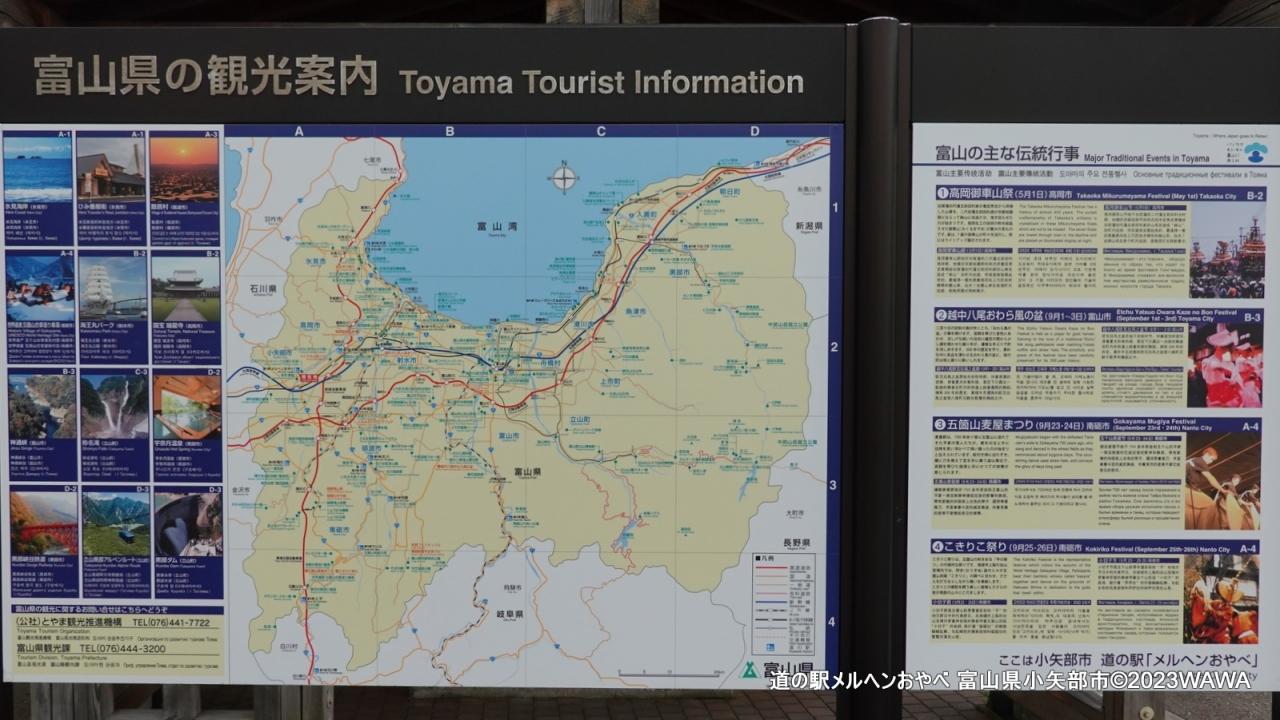Click the green Toyama Prefecture logo
Screen dimensions: 1280x720
pyautogui.click(x=749, y=669)
